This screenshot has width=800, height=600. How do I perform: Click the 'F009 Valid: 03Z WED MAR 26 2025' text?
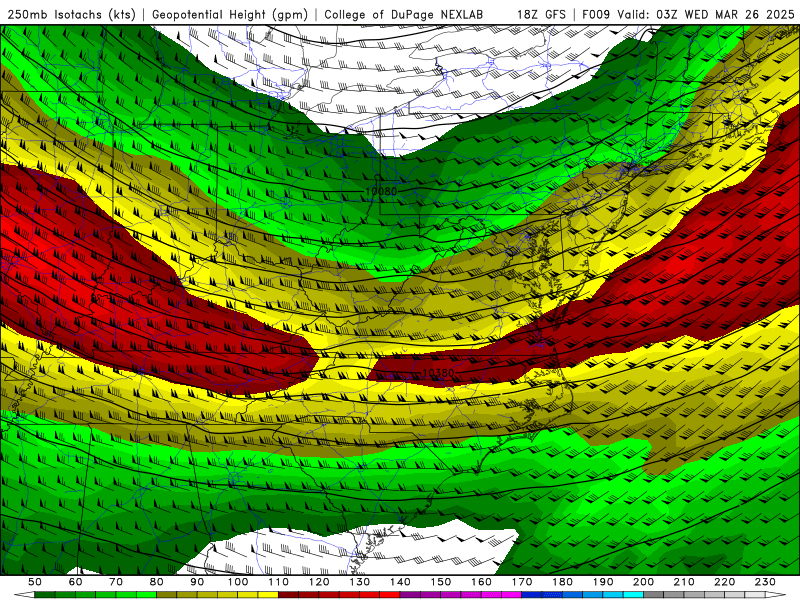click(x=689, y=14)
